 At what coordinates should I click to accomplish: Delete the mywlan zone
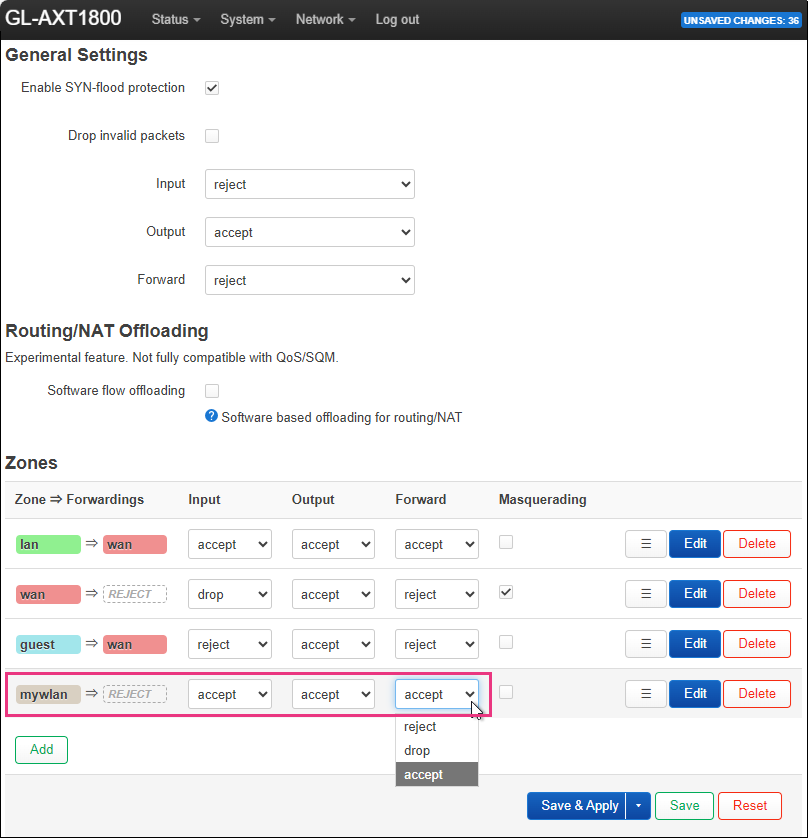pos(756,694)
